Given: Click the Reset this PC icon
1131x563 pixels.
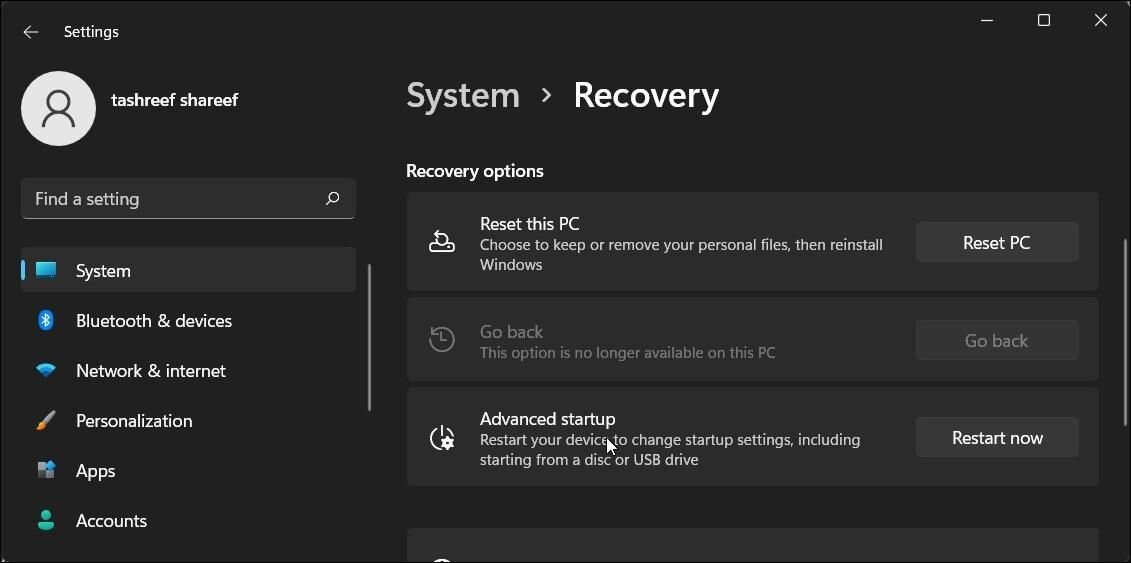Looking at the screenshot, I should pyautogui.click(x=442, y=242).
